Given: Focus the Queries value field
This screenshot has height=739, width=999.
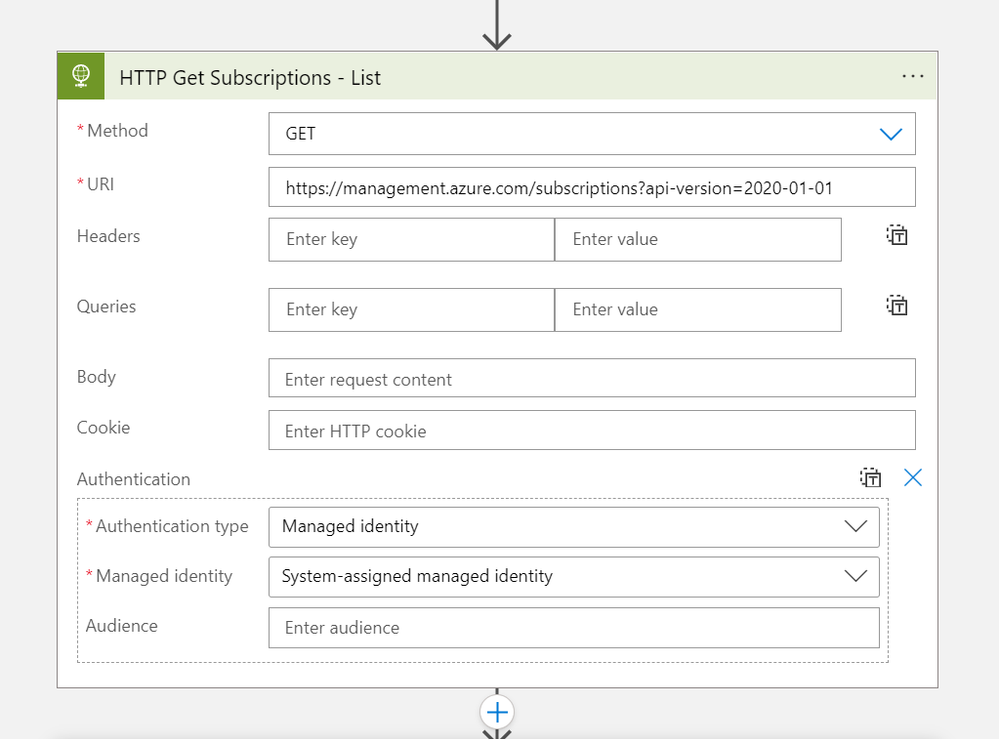Looking at the screenshot, I should (698, 310).
